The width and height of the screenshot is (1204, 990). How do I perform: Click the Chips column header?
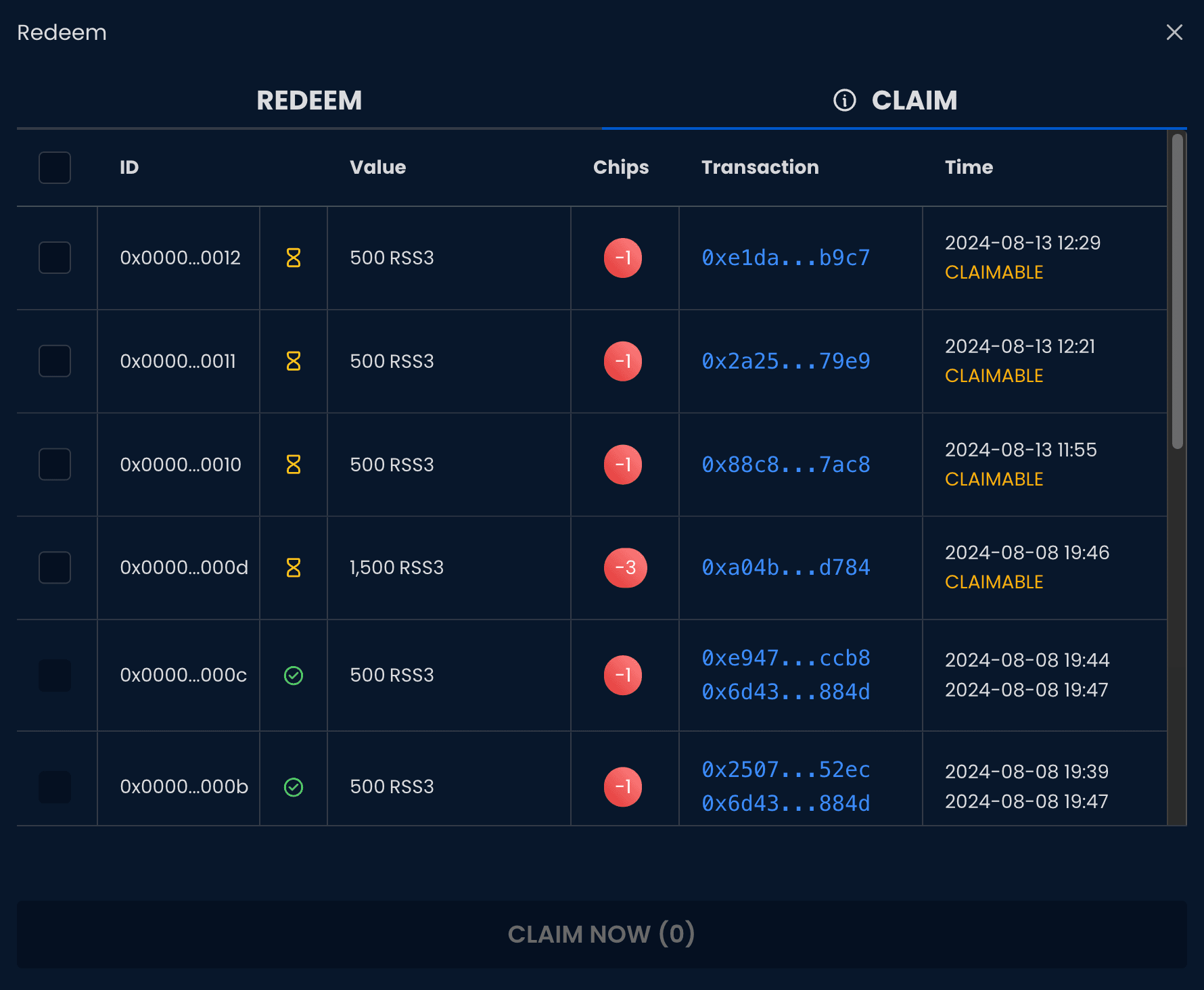click(621, 168)
